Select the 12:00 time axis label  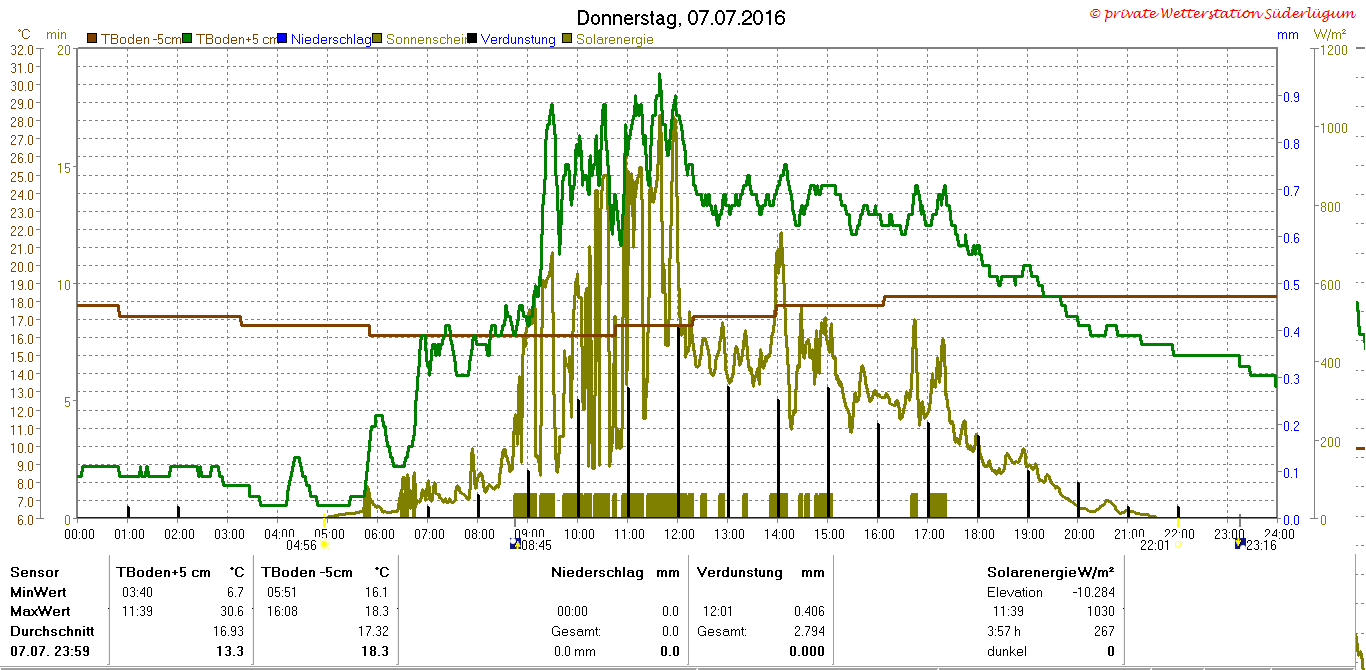678,533
